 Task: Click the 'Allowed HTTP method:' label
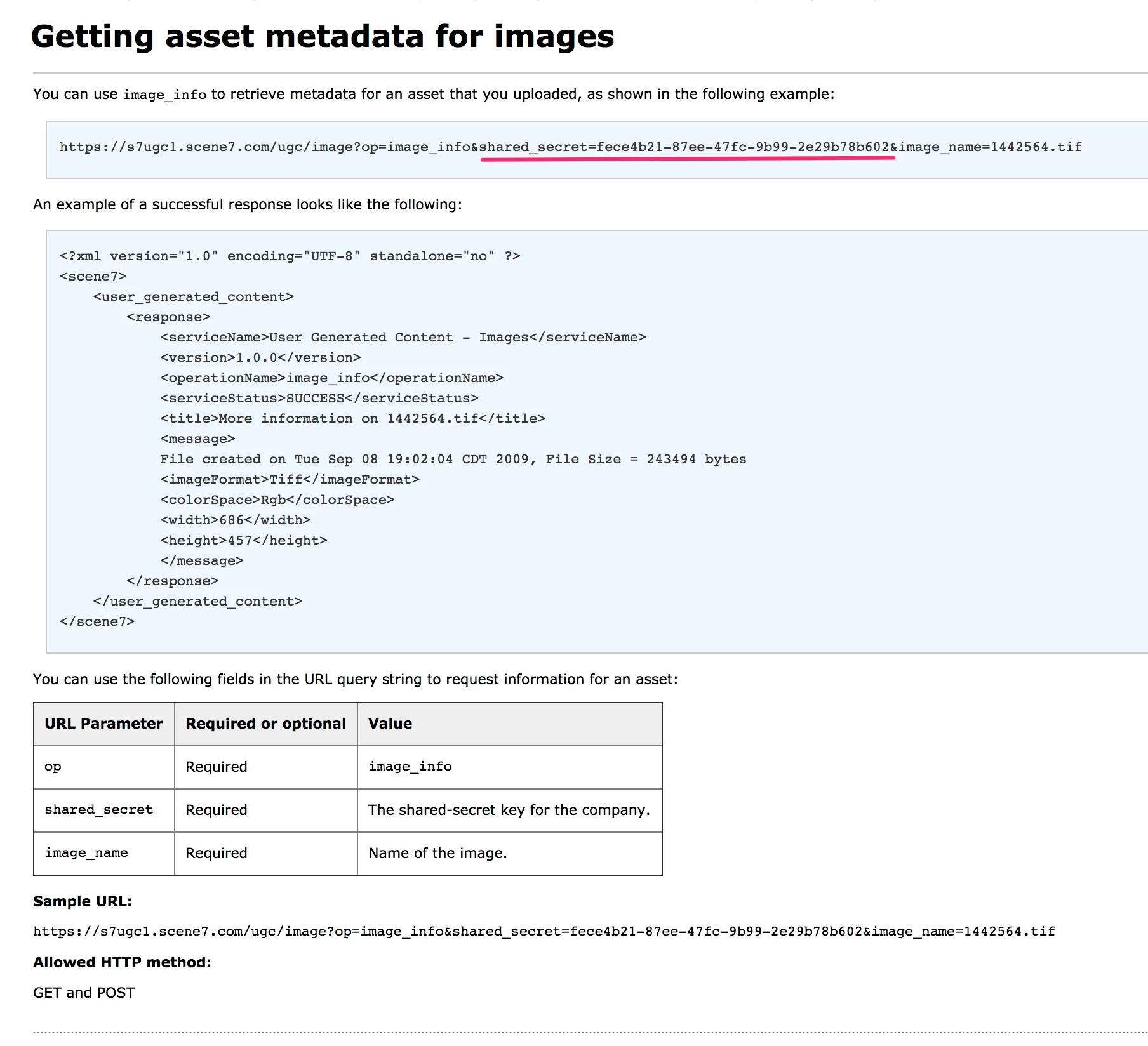click(122, 962)
